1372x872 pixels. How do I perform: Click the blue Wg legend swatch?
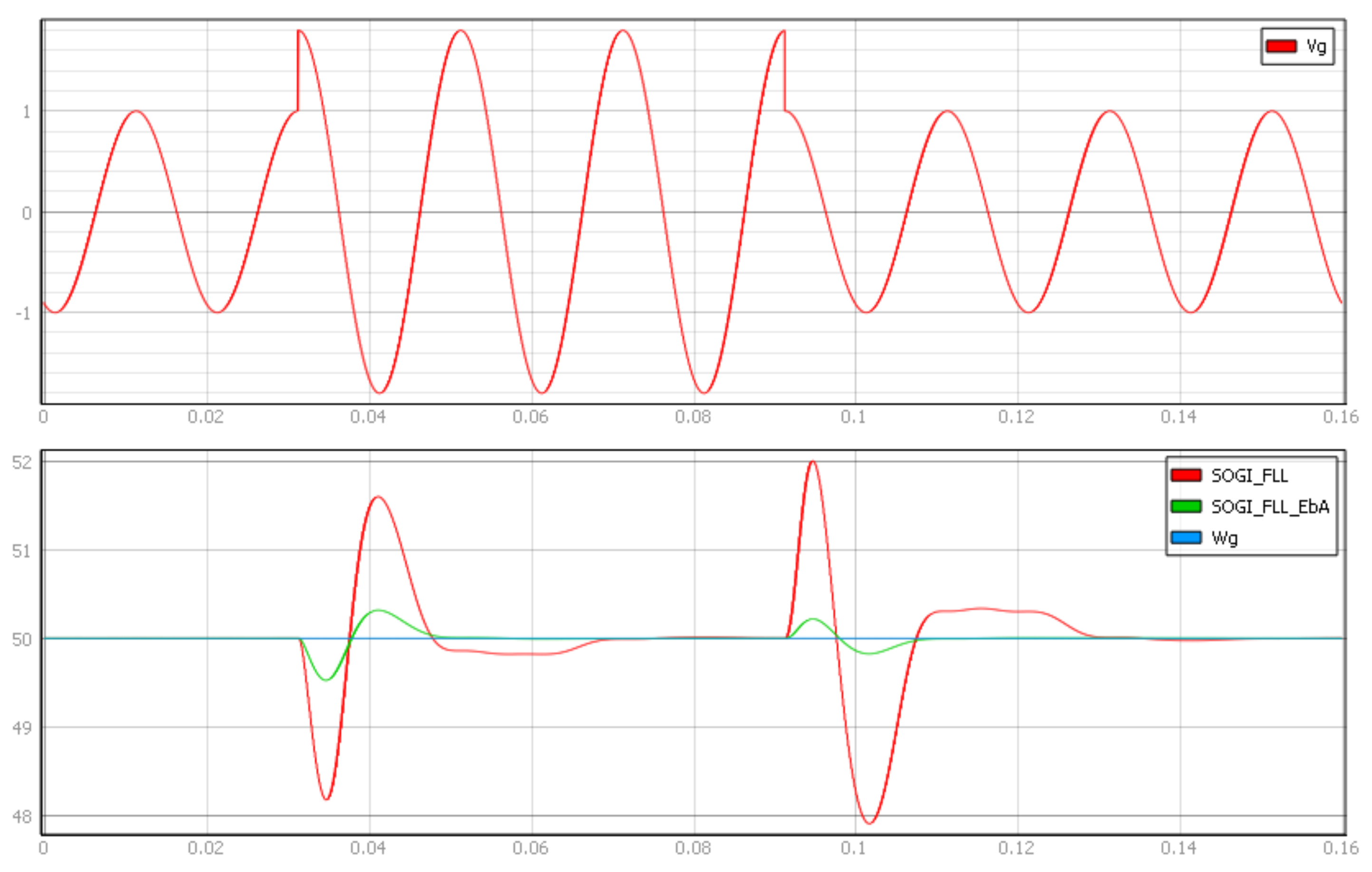point(1186,537)
